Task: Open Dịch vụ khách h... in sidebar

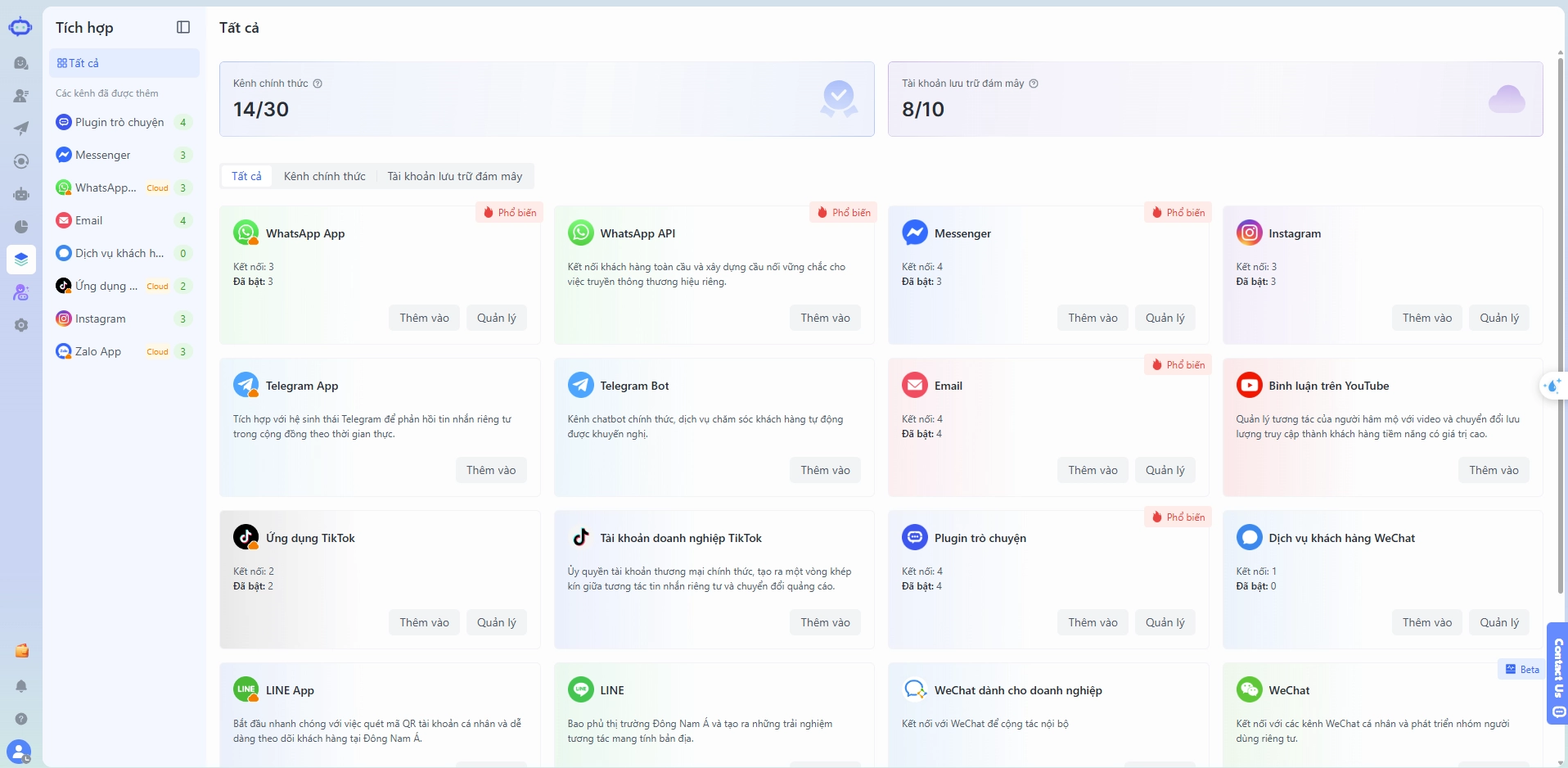Action: (x=124, y=253)
